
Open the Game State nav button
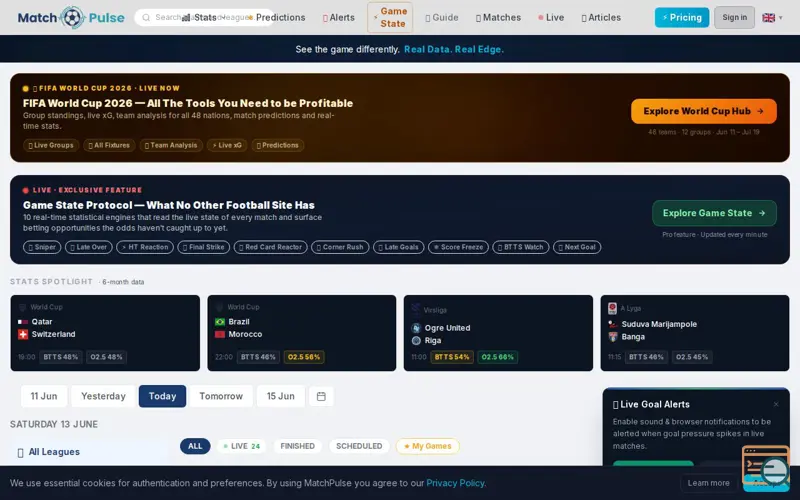390,18
